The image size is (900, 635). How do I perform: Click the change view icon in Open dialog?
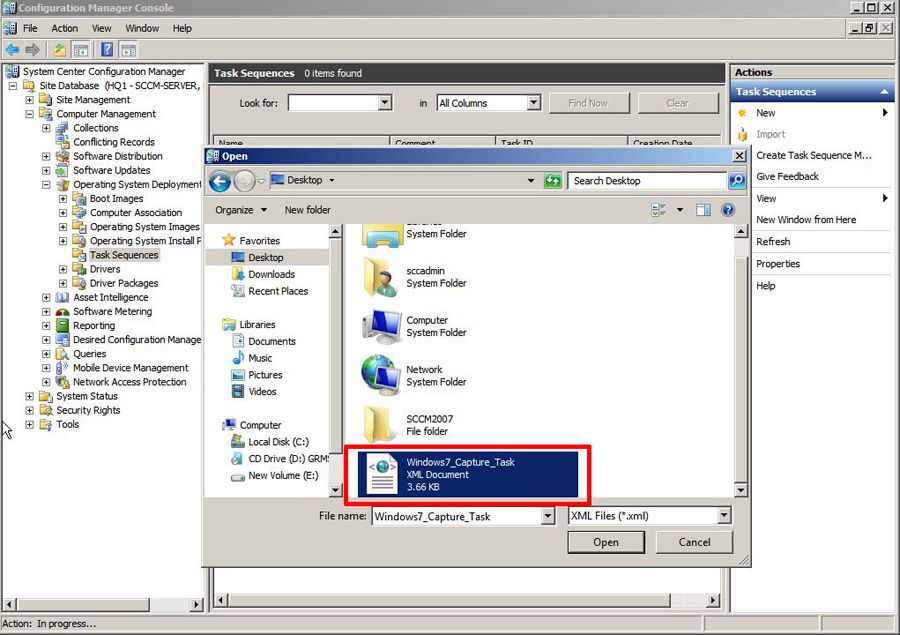click(658, 210)
